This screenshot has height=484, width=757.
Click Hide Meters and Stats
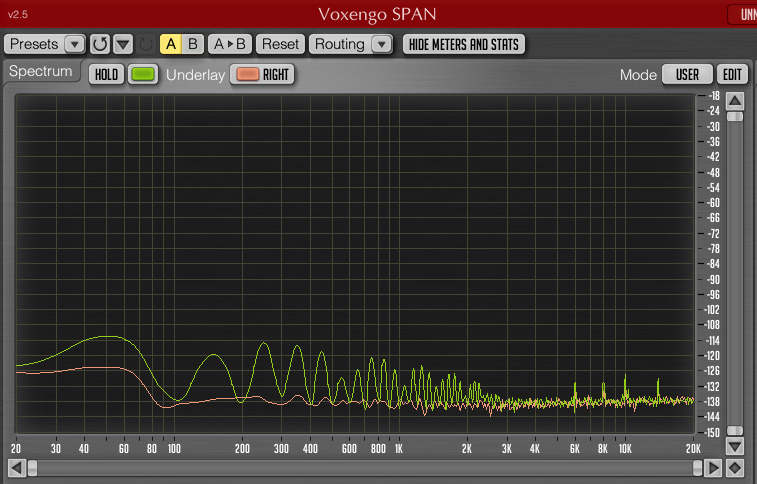pos(464,44)
